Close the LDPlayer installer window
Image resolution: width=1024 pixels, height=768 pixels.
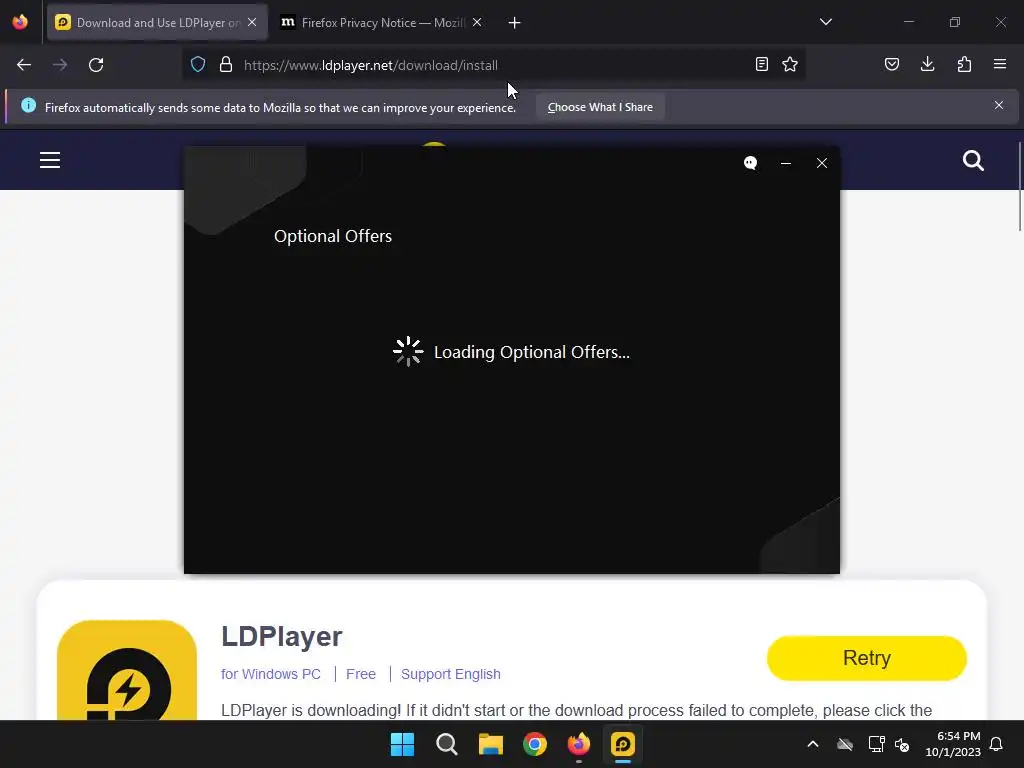click(822, 163)
